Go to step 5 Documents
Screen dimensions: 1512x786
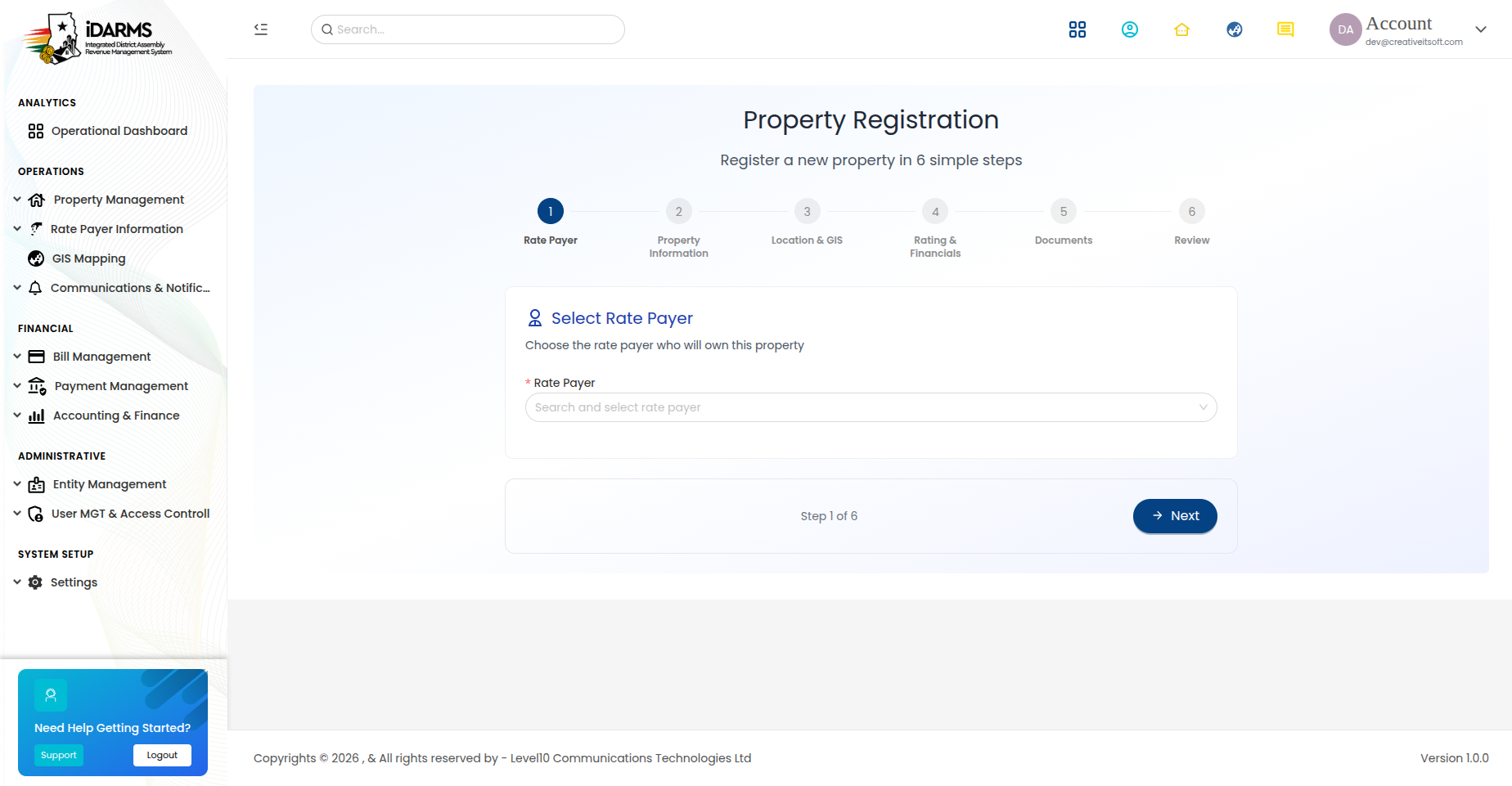point(1064,212)
